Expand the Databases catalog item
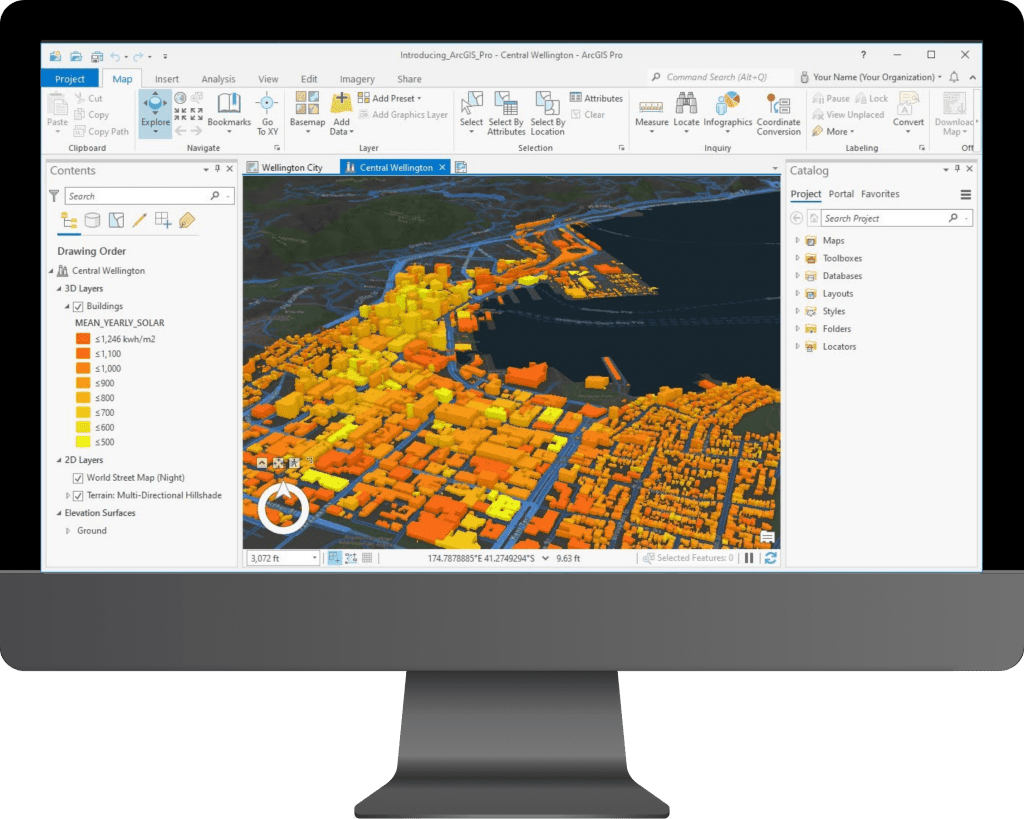The width and height of the screenshot is (1024, 819). 797,276
